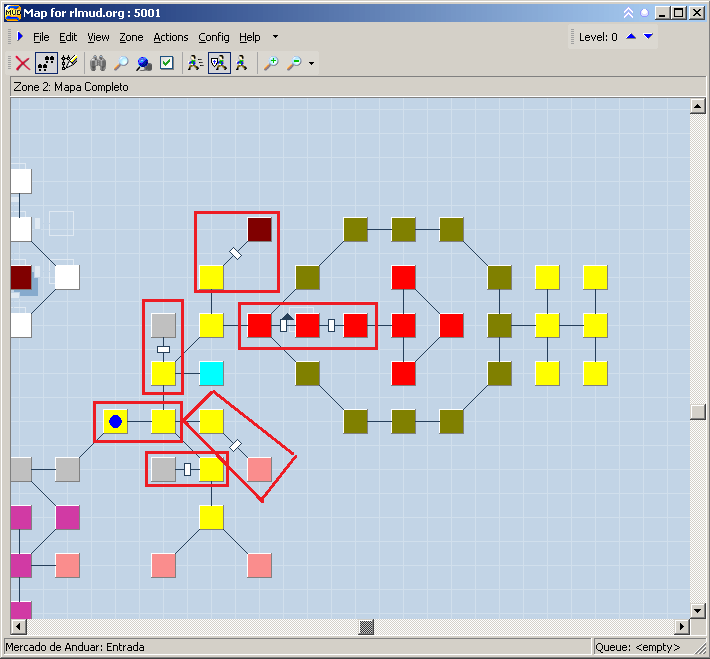Screen dimensions: 710x659
Task: Click the horizontal scrollbar left arrow
Action: 19,627
